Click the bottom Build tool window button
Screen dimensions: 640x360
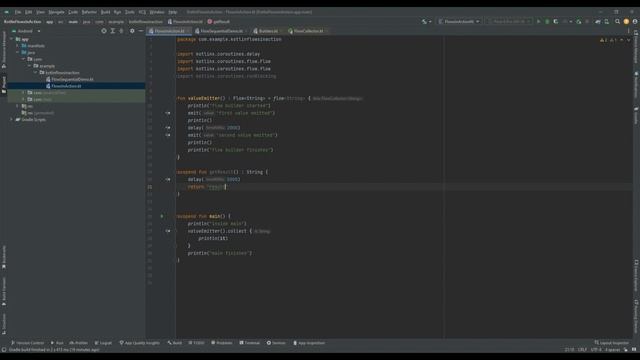tap(175, 343)
